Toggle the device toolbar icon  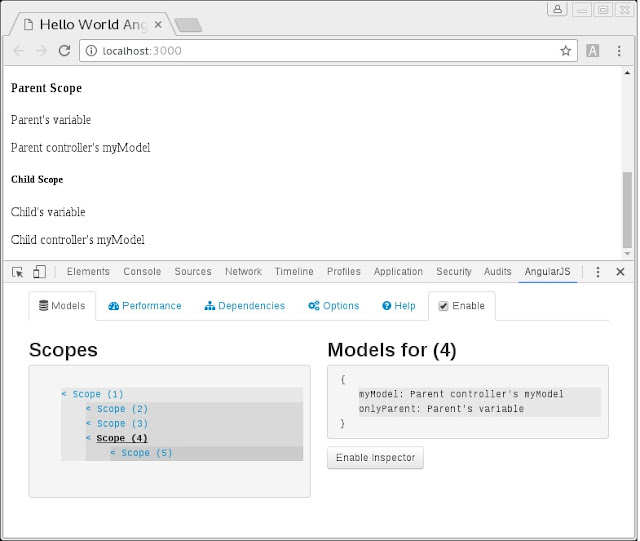(39, 271)
